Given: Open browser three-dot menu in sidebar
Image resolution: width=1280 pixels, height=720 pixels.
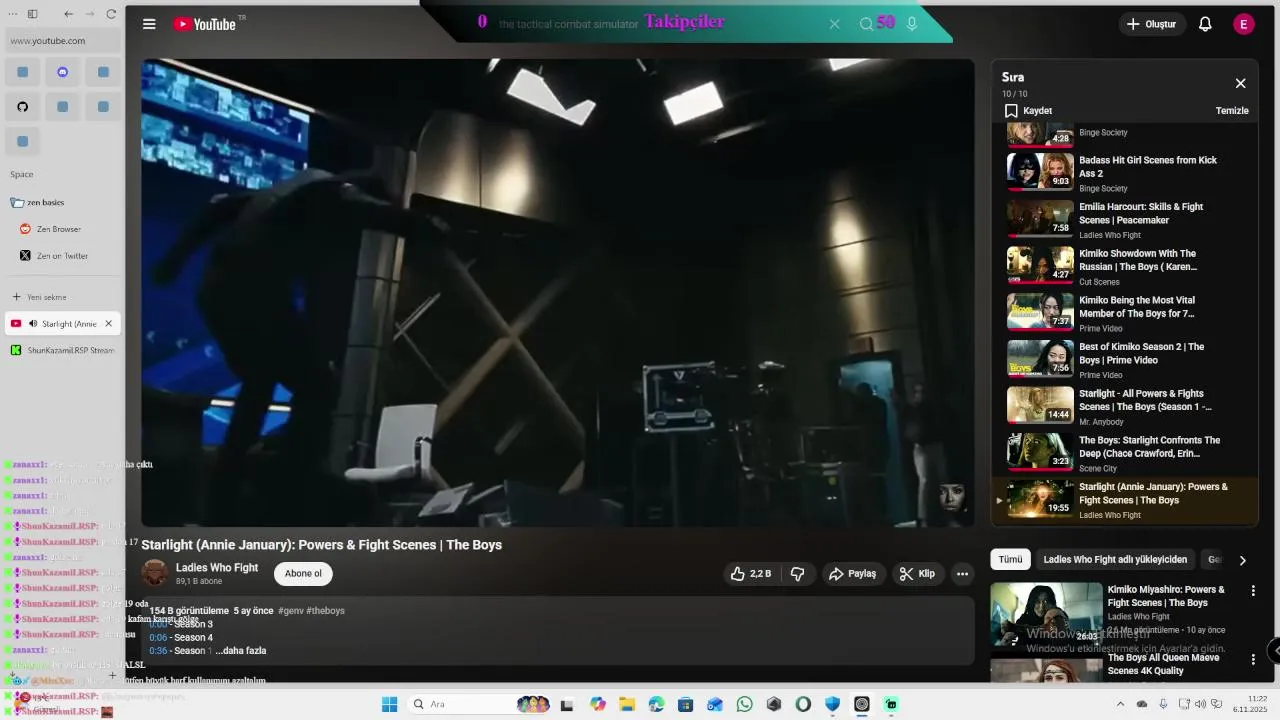Looking at the screenshot, I should click(x=13, y=14).
